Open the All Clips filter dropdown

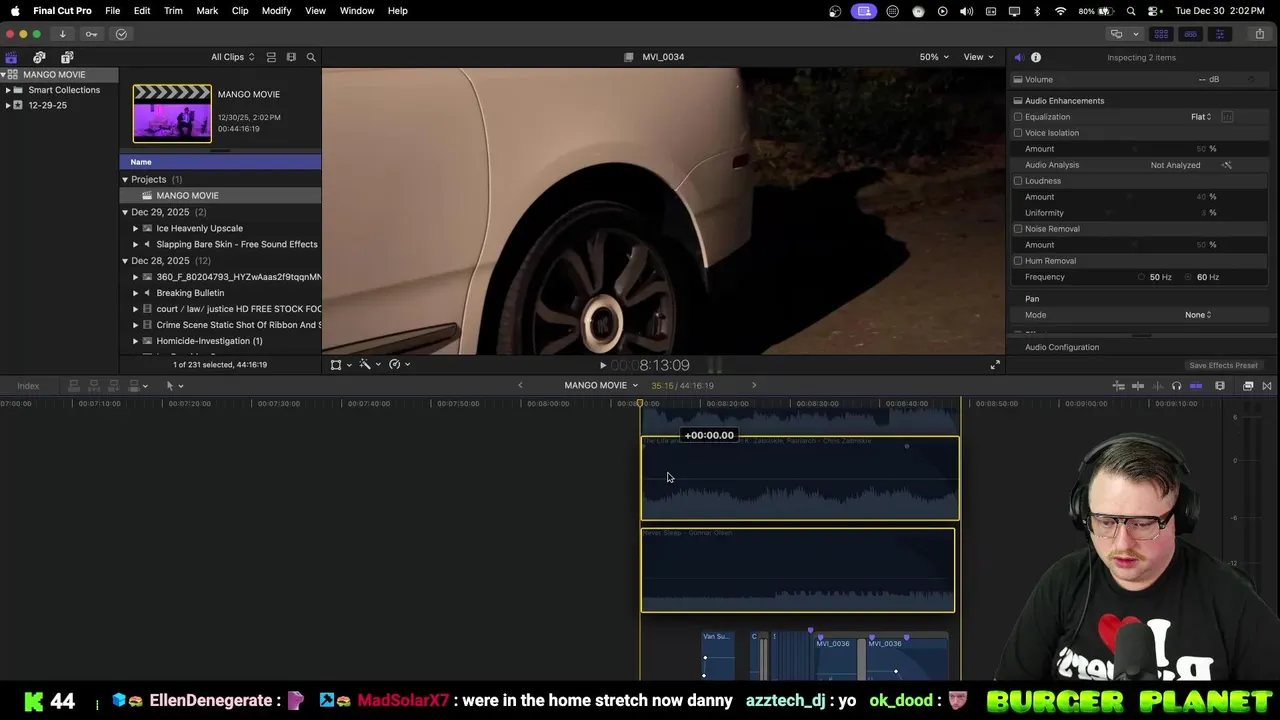click(x=232, y=57)
